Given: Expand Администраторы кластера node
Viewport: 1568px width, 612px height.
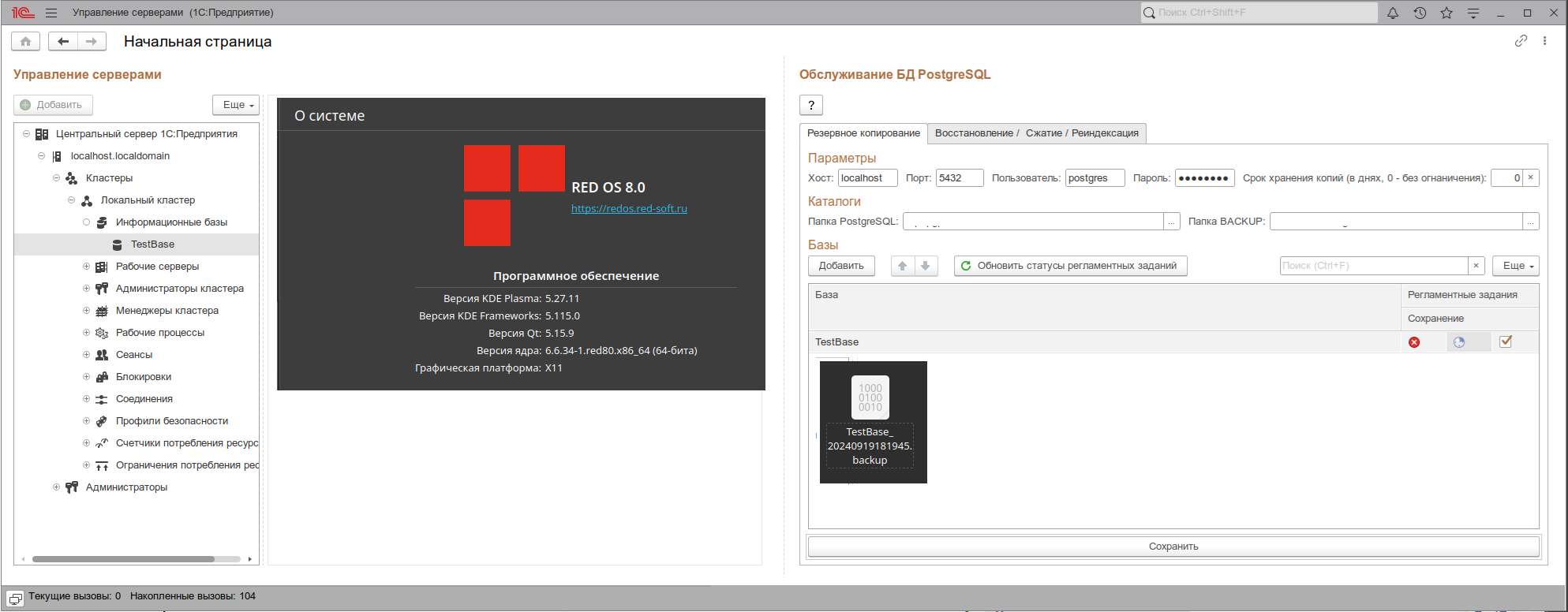Looking at the screenshot, I should pyautogui.click(x=86, y=289).
